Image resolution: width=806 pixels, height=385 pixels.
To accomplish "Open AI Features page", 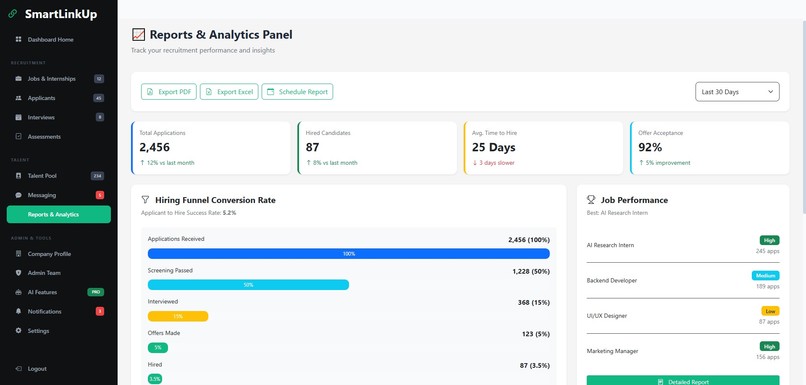I will [x=59, y=292].
